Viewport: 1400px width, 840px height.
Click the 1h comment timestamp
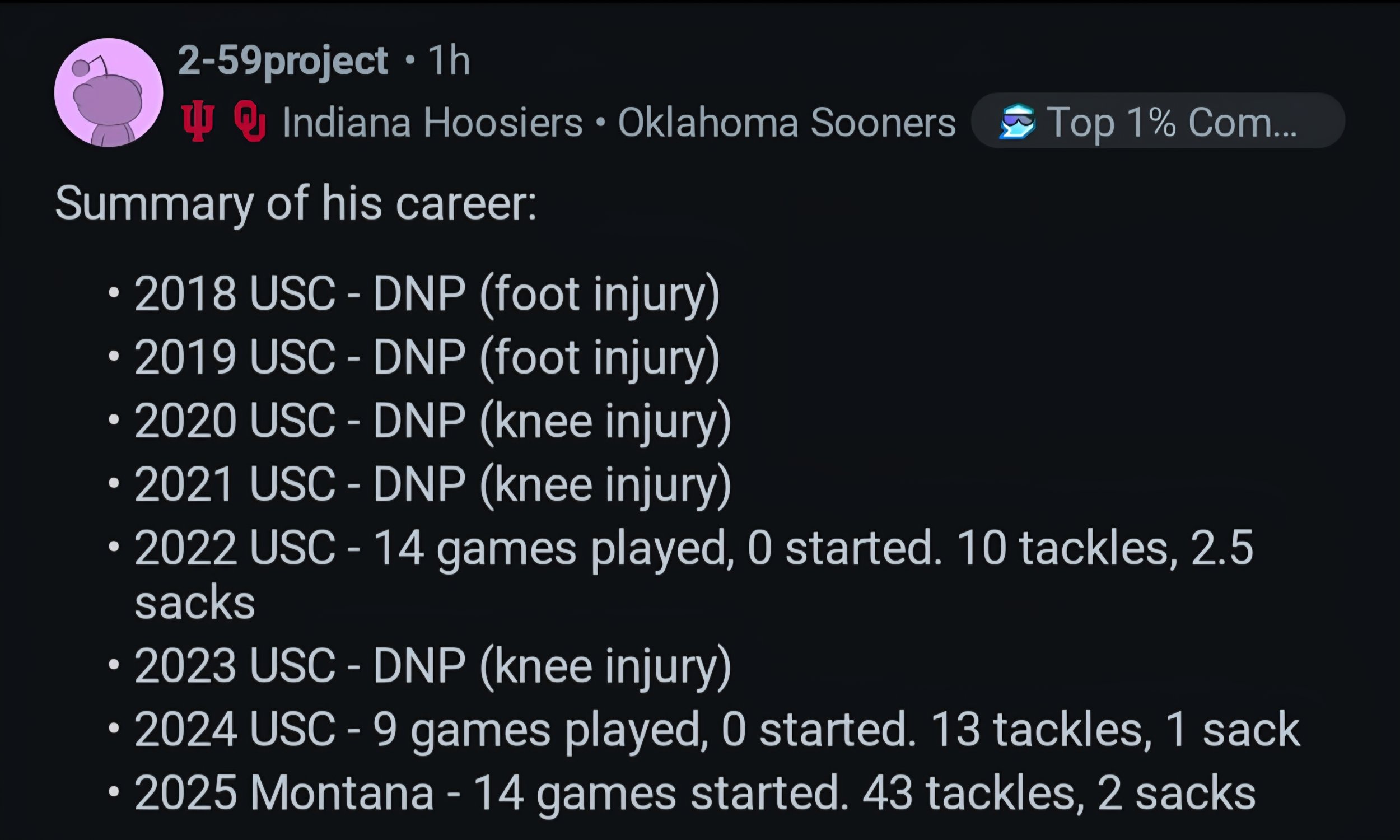tap(449, 60)
